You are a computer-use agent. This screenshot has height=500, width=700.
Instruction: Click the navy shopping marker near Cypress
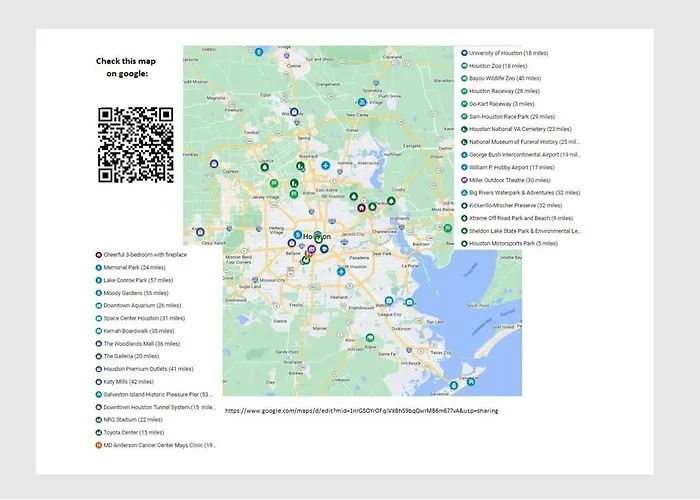click(214, 164)
